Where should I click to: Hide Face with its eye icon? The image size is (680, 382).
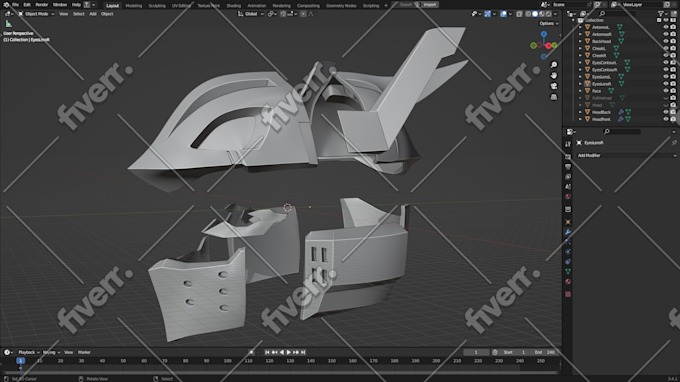tap(666, 91)
